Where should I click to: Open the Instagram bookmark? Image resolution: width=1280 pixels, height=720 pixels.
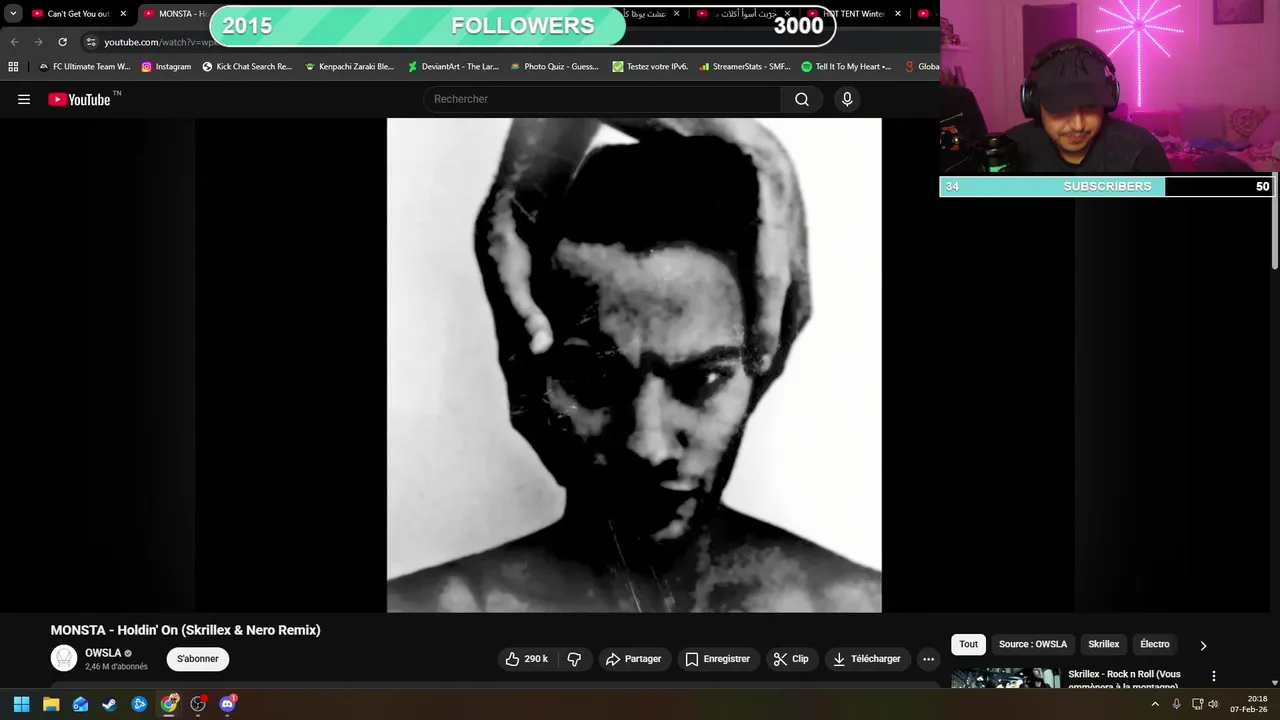pyautogui.click(x=166, y=67)
